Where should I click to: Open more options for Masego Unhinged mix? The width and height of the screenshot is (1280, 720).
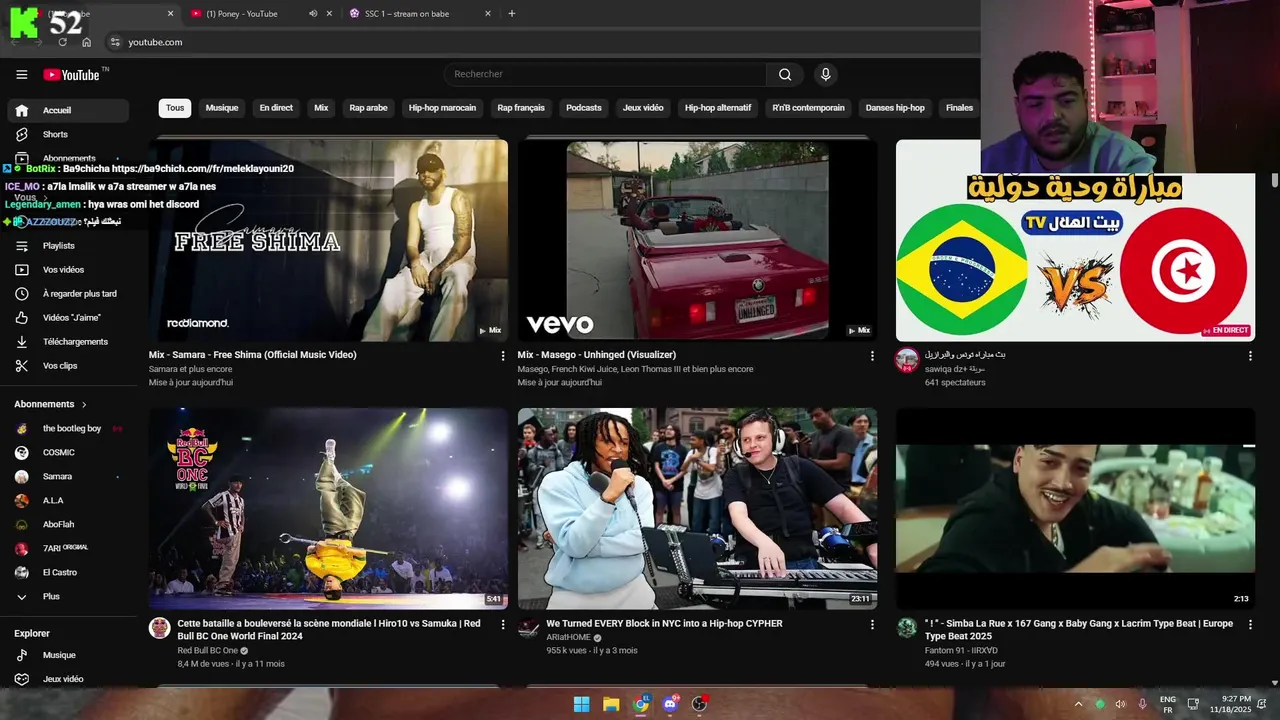872,356
